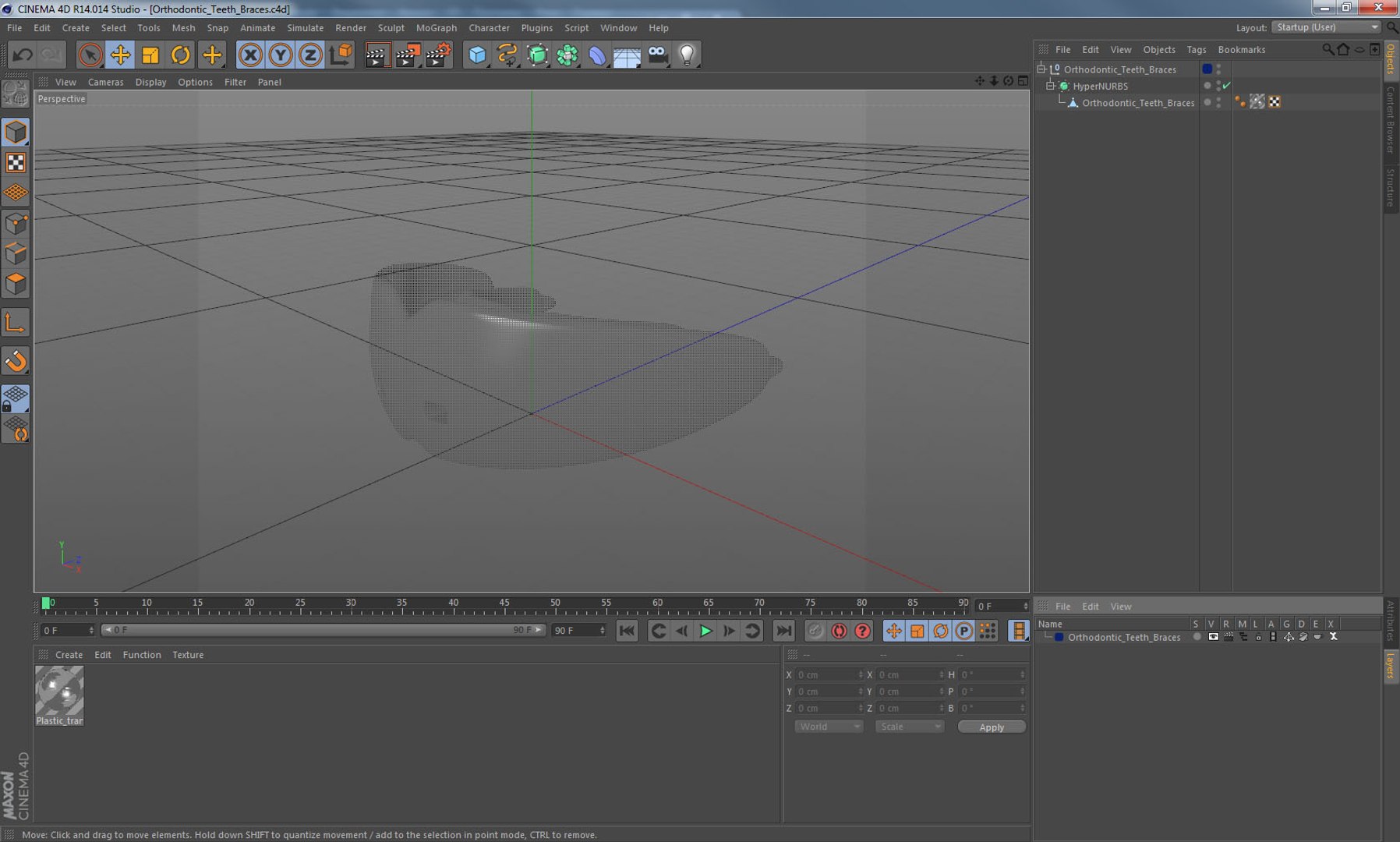Open the material tag on Orthodontic_Teeth_Braces

(x=1257, y=102)
